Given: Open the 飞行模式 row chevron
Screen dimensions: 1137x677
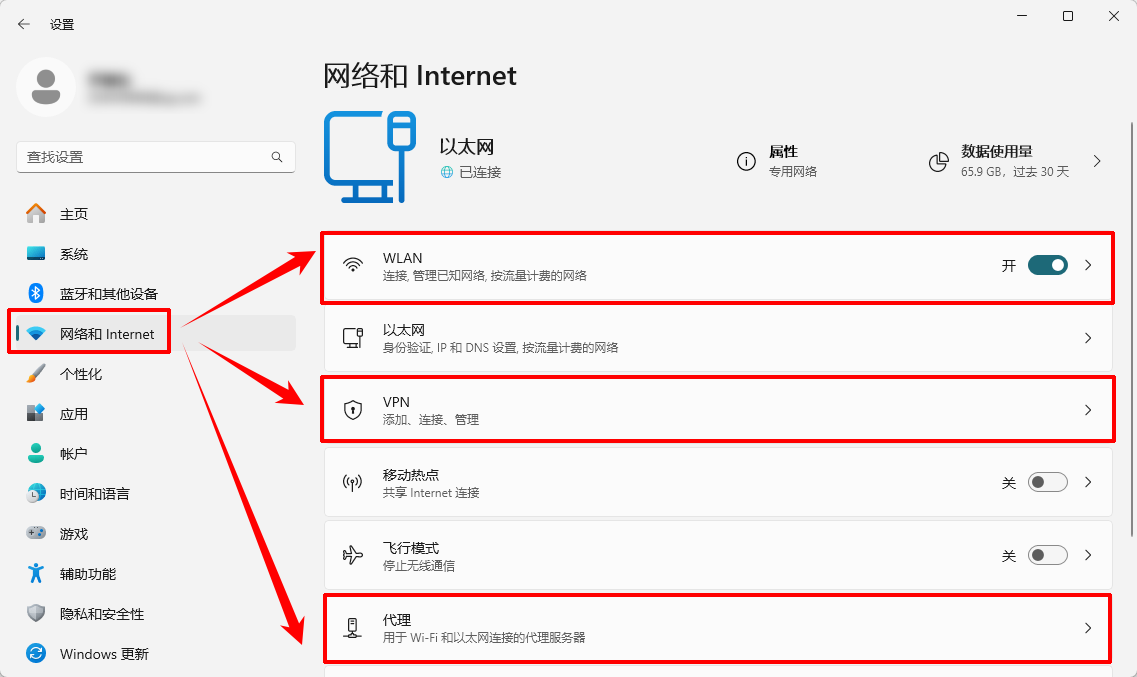Looking at the screenshot, I should coord(1088,555).
